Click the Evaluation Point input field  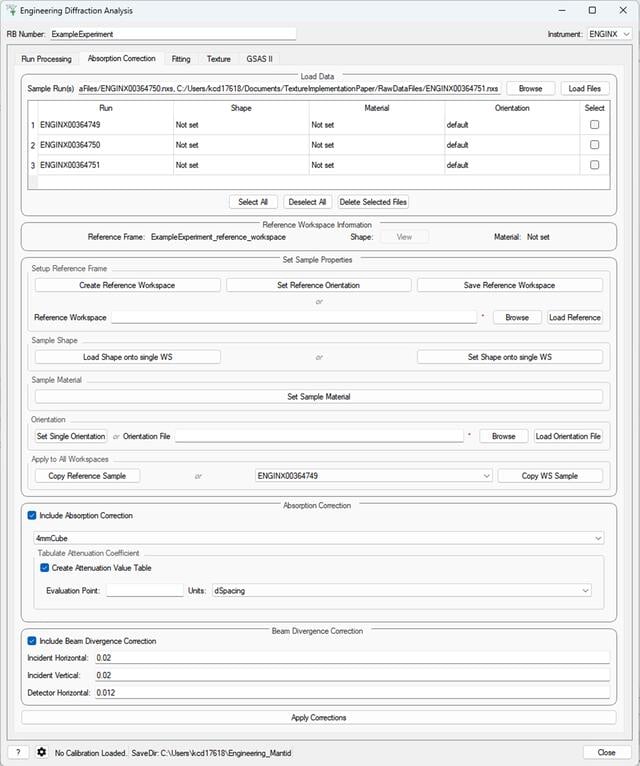tap(145, 591)
